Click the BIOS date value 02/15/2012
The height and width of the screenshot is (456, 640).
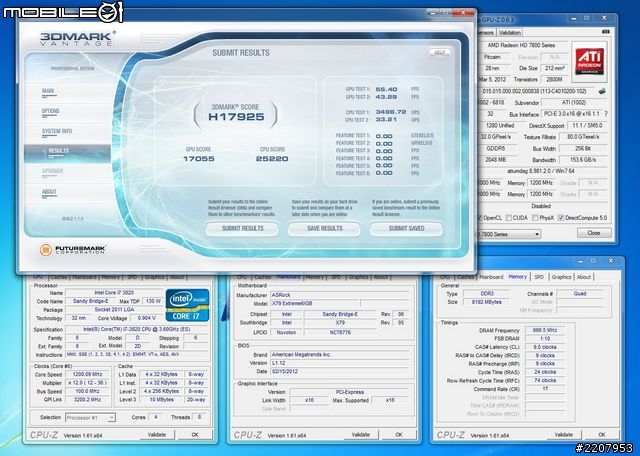tap(340, 372)
